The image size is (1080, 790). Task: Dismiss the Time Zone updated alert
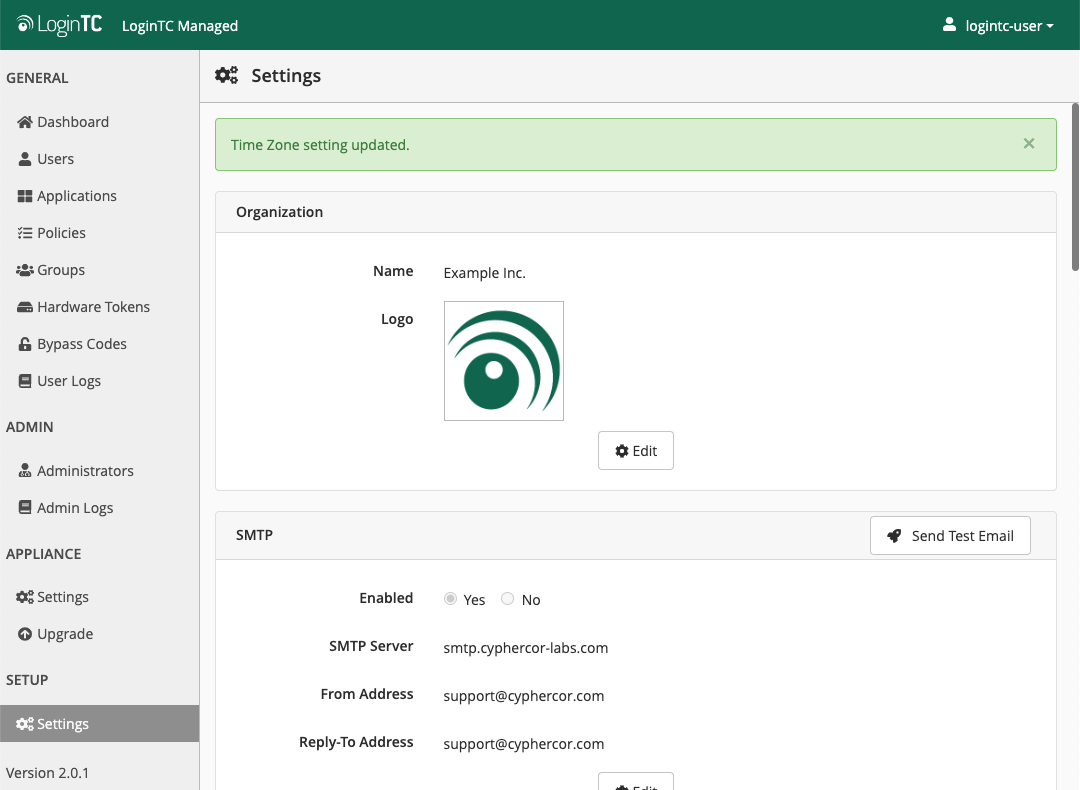point(1029,144)
